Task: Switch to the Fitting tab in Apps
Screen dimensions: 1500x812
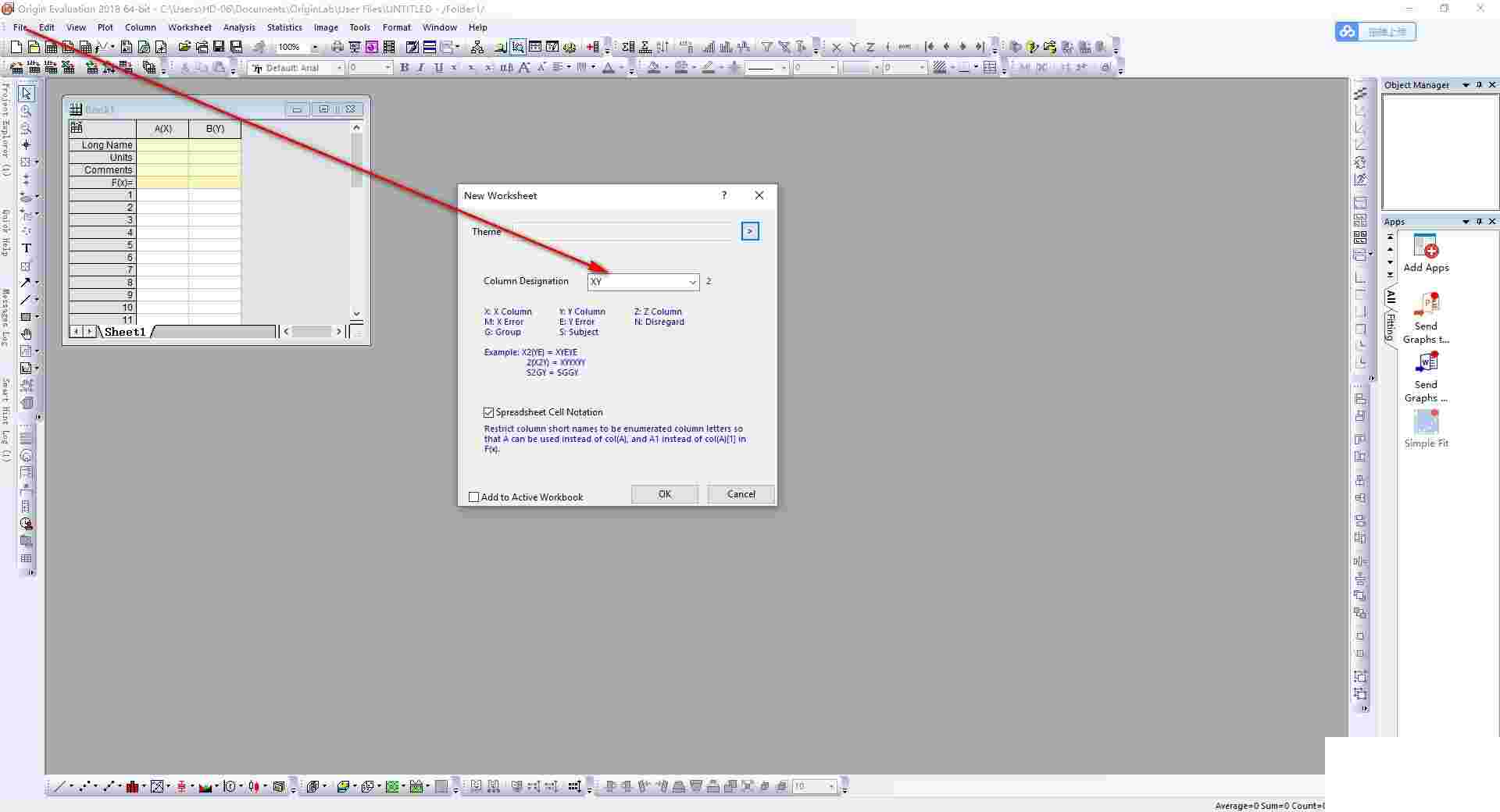Action: coord(1391,327)
